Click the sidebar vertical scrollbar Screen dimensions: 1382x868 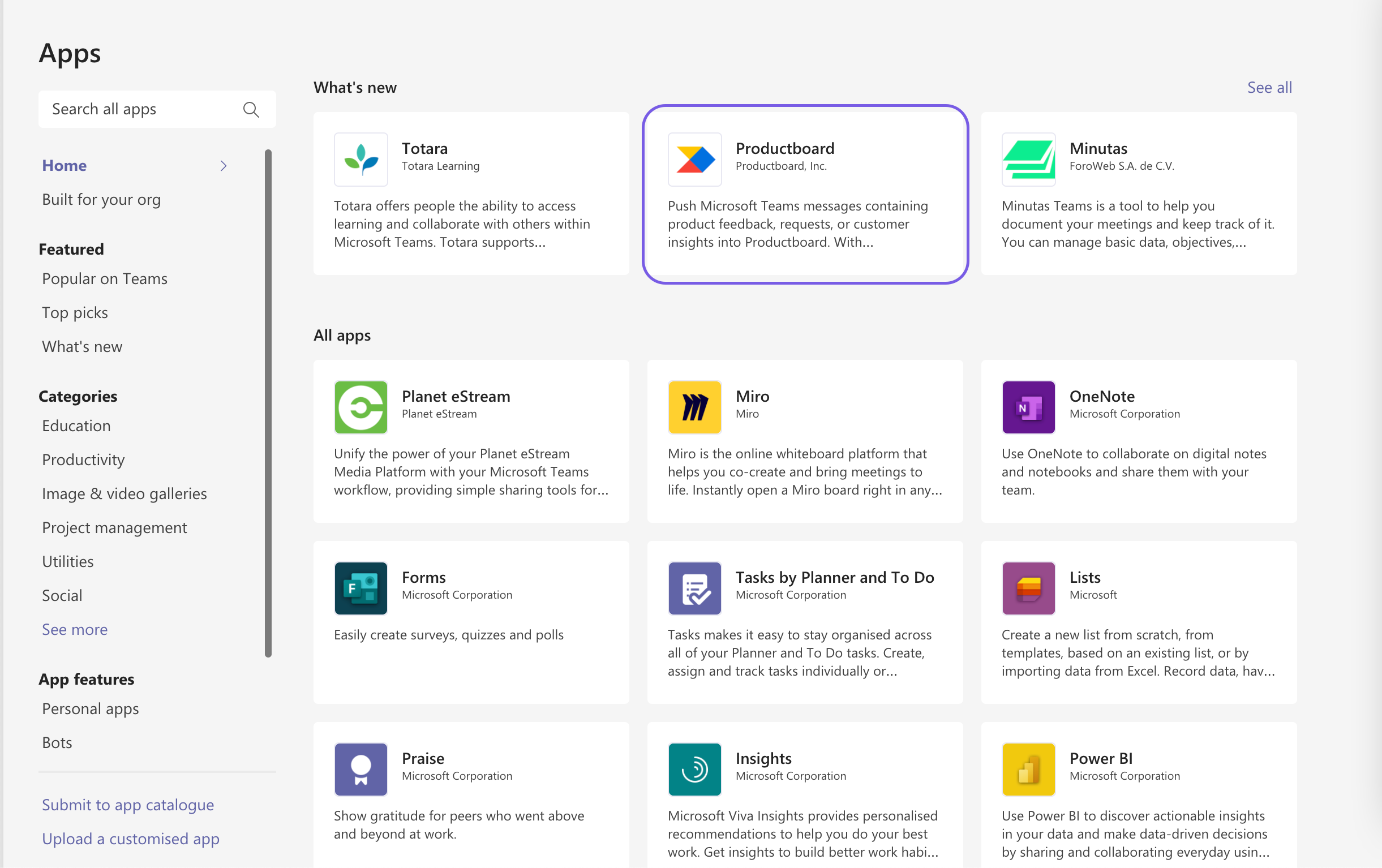coord(268,403)
